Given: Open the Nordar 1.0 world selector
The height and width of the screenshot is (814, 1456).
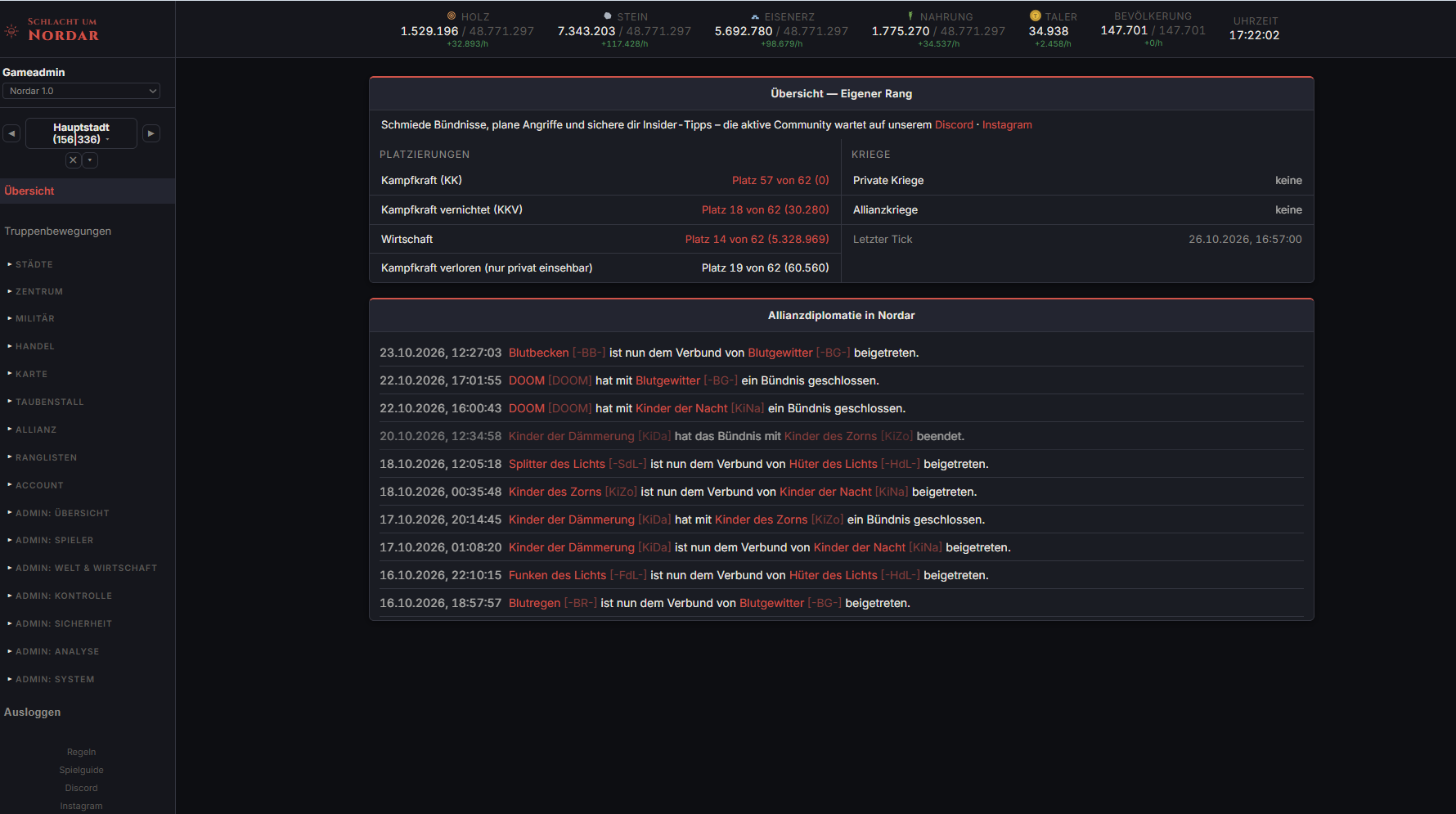Looking at the screenshot, I should click(x=81, y=91).
